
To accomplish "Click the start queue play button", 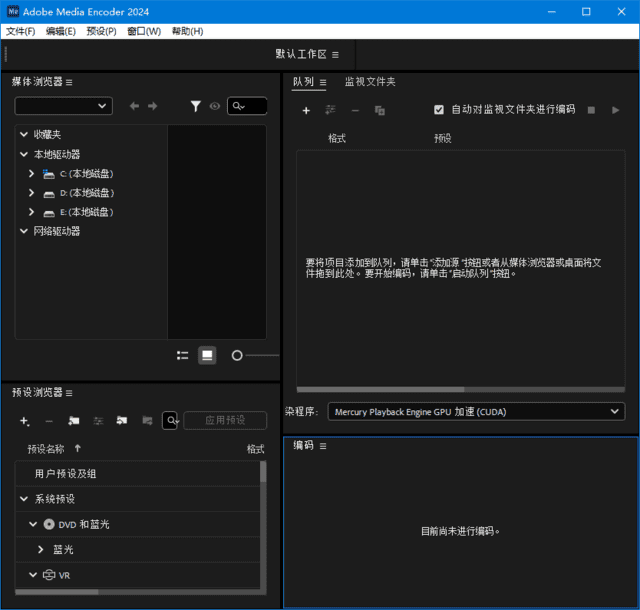I will click(x=616, y=110).
